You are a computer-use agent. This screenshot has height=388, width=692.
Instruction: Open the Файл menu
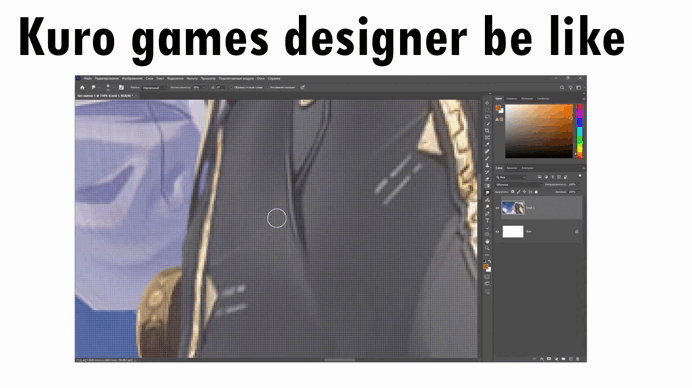click(x=88, y=79)
